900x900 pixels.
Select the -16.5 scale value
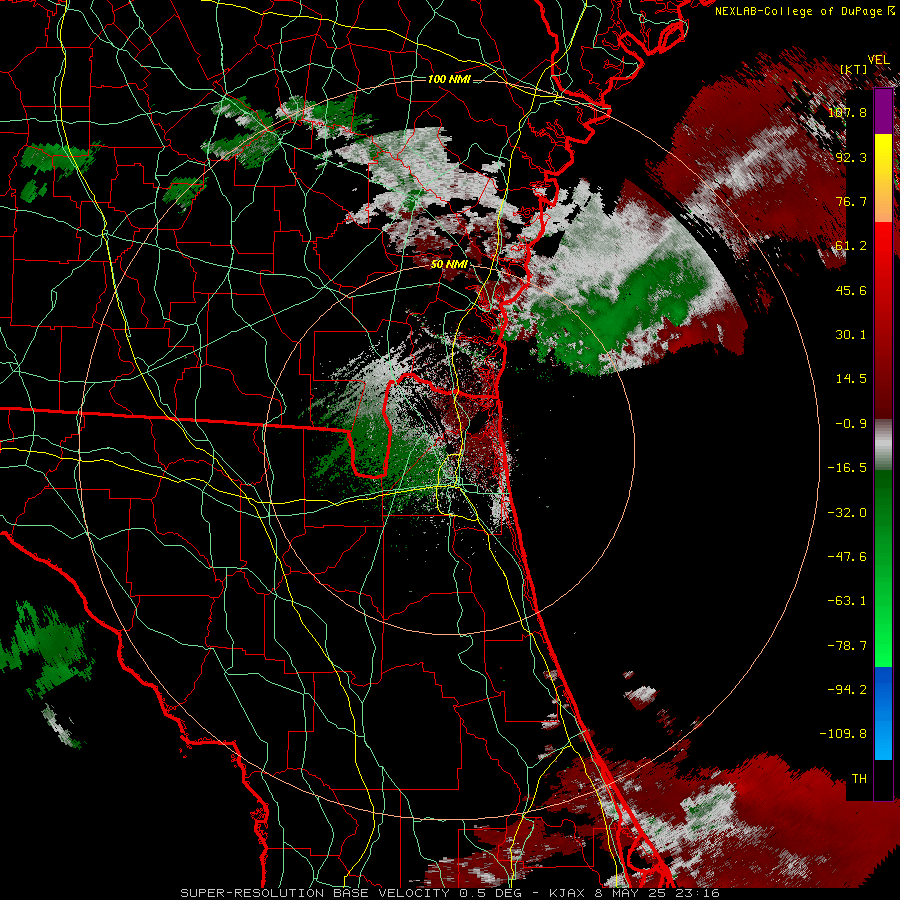847,468
